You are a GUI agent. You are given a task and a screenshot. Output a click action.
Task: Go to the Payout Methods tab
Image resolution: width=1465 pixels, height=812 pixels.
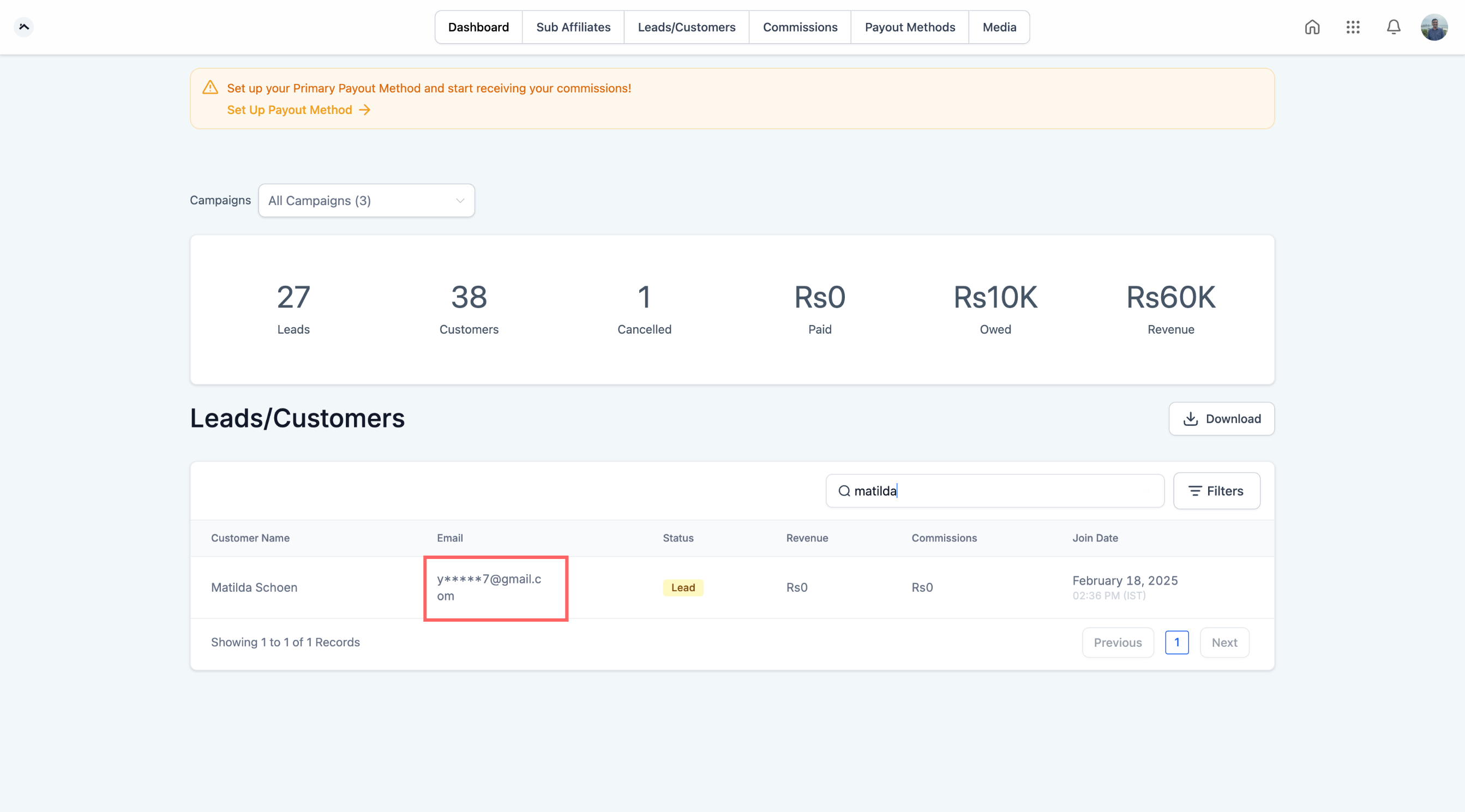909,27
